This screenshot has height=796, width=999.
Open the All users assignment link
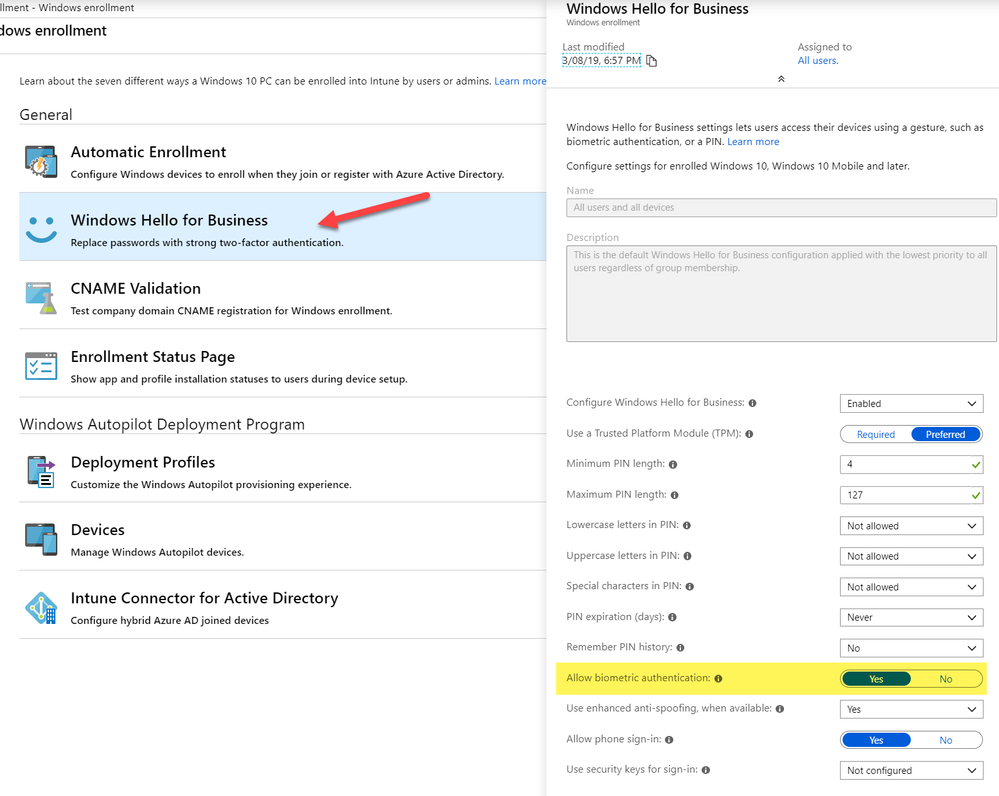pos(817,61)
